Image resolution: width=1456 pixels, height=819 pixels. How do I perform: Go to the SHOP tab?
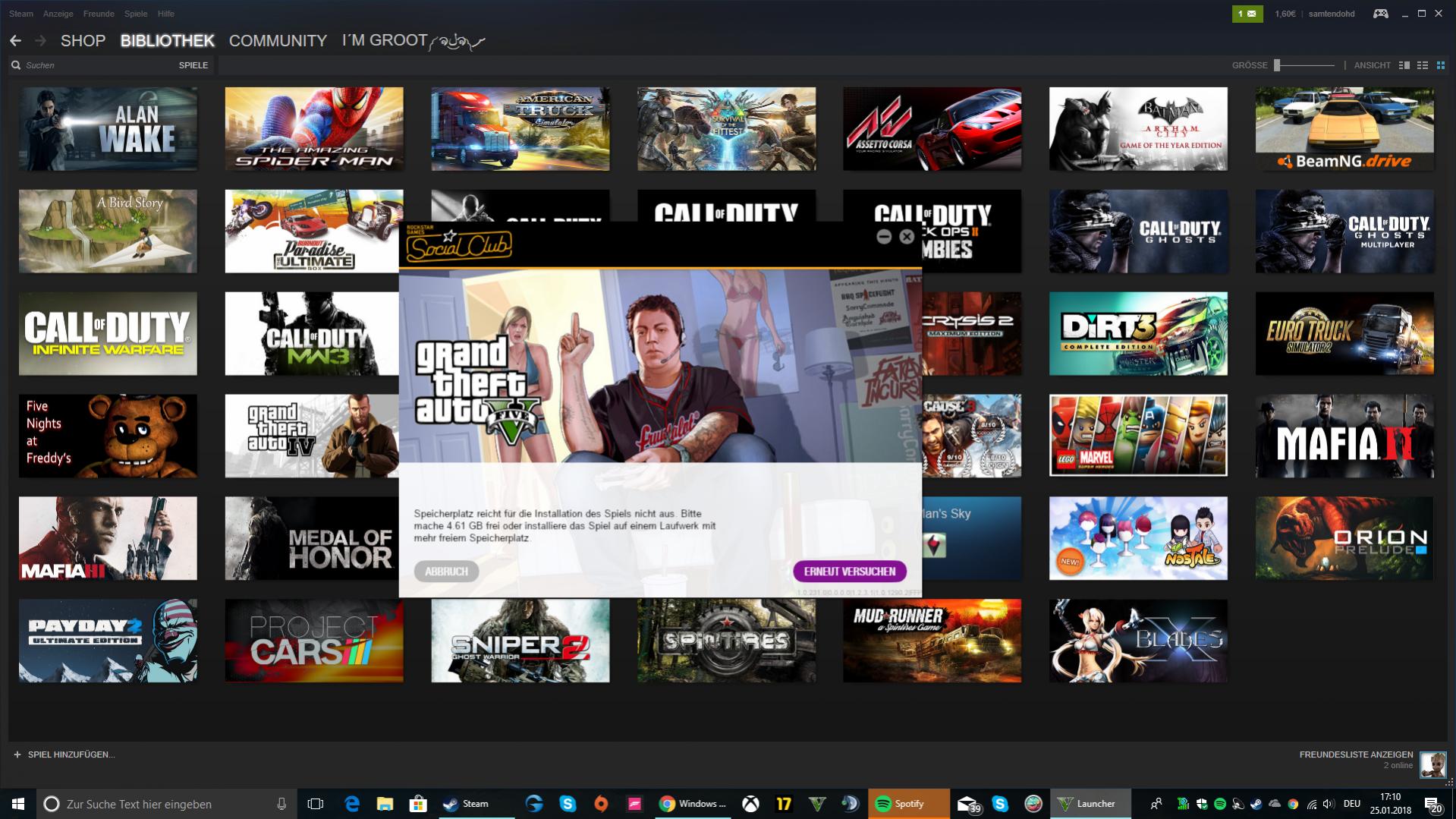click(83, 41)
